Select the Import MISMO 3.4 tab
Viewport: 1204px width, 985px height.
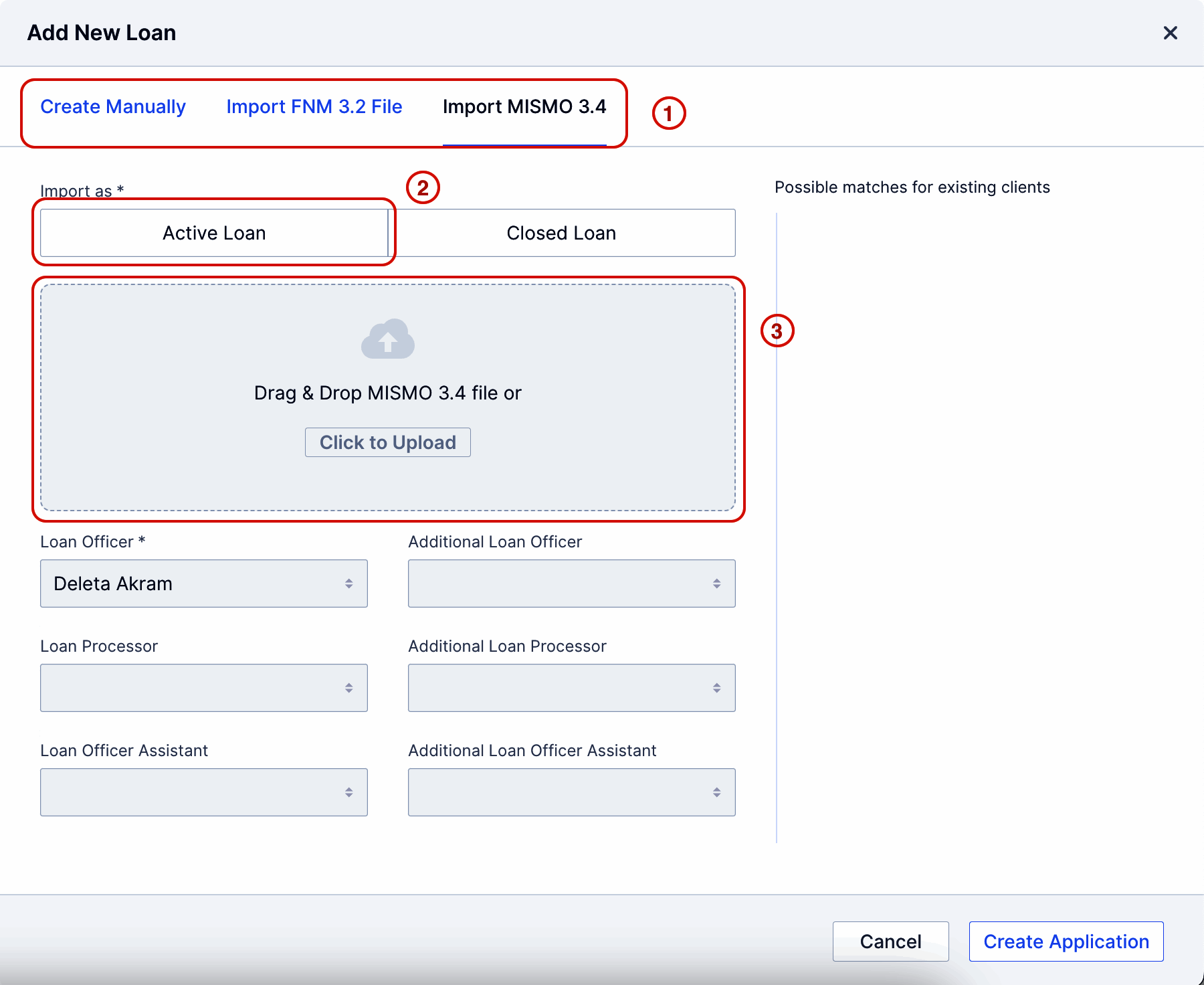[x=524, y=107]
